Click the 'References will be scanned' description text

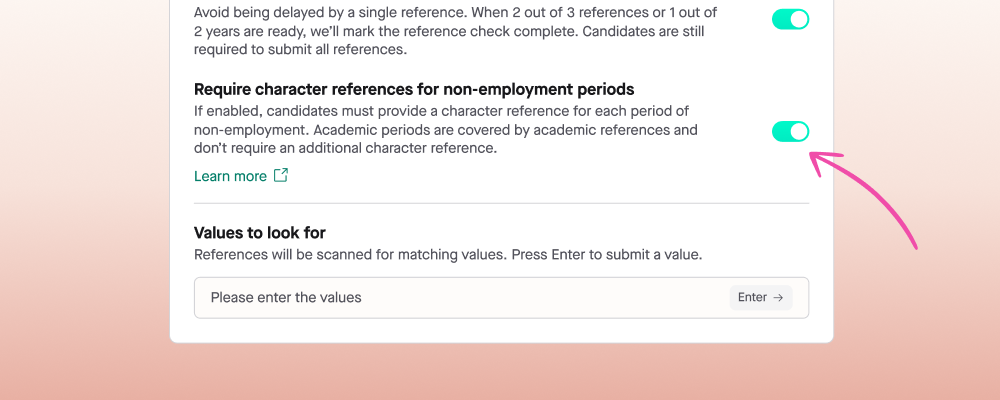click(448, 255)
